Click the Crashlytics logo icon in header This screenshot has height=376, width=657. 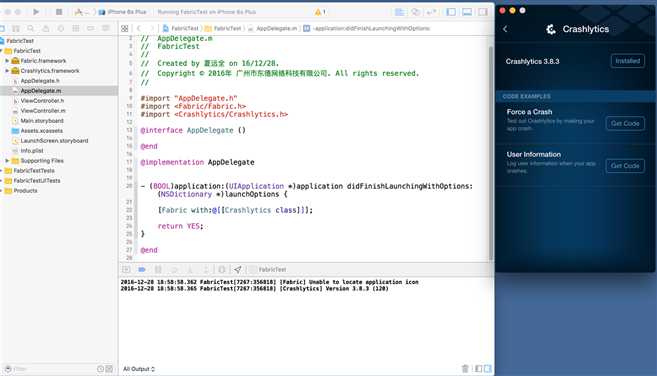[551, 29]
